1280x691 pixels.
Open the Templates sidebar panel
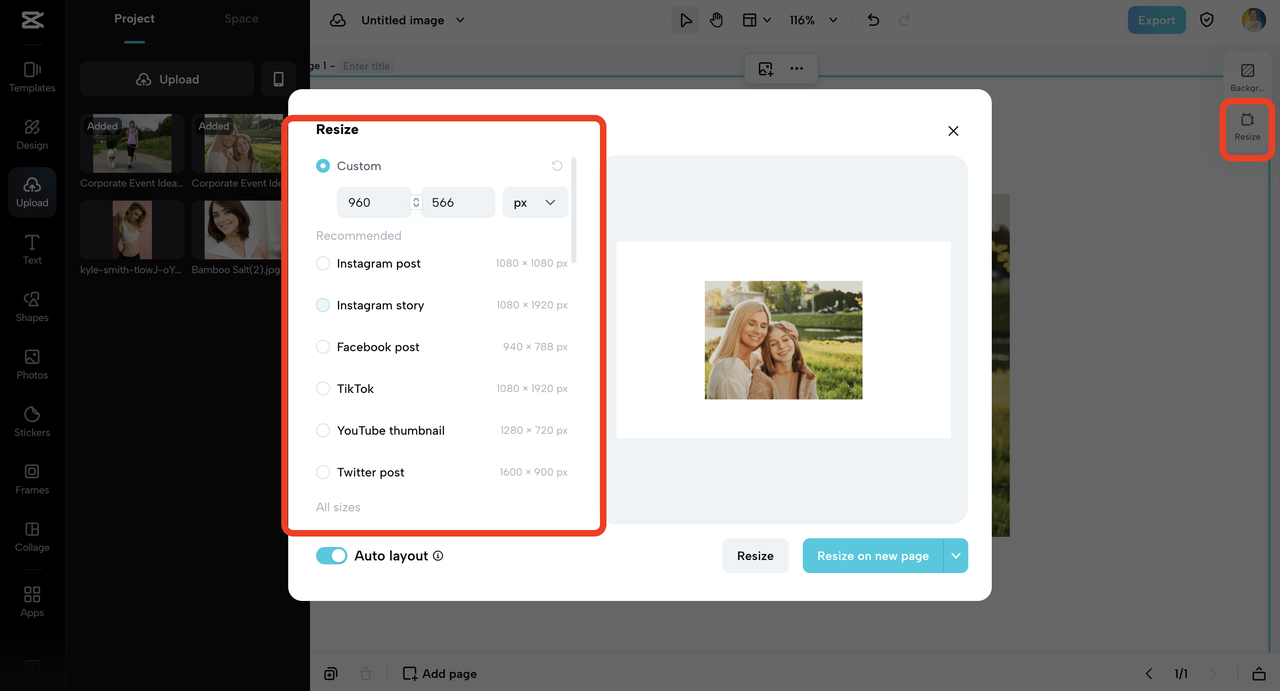coord(32,76)
